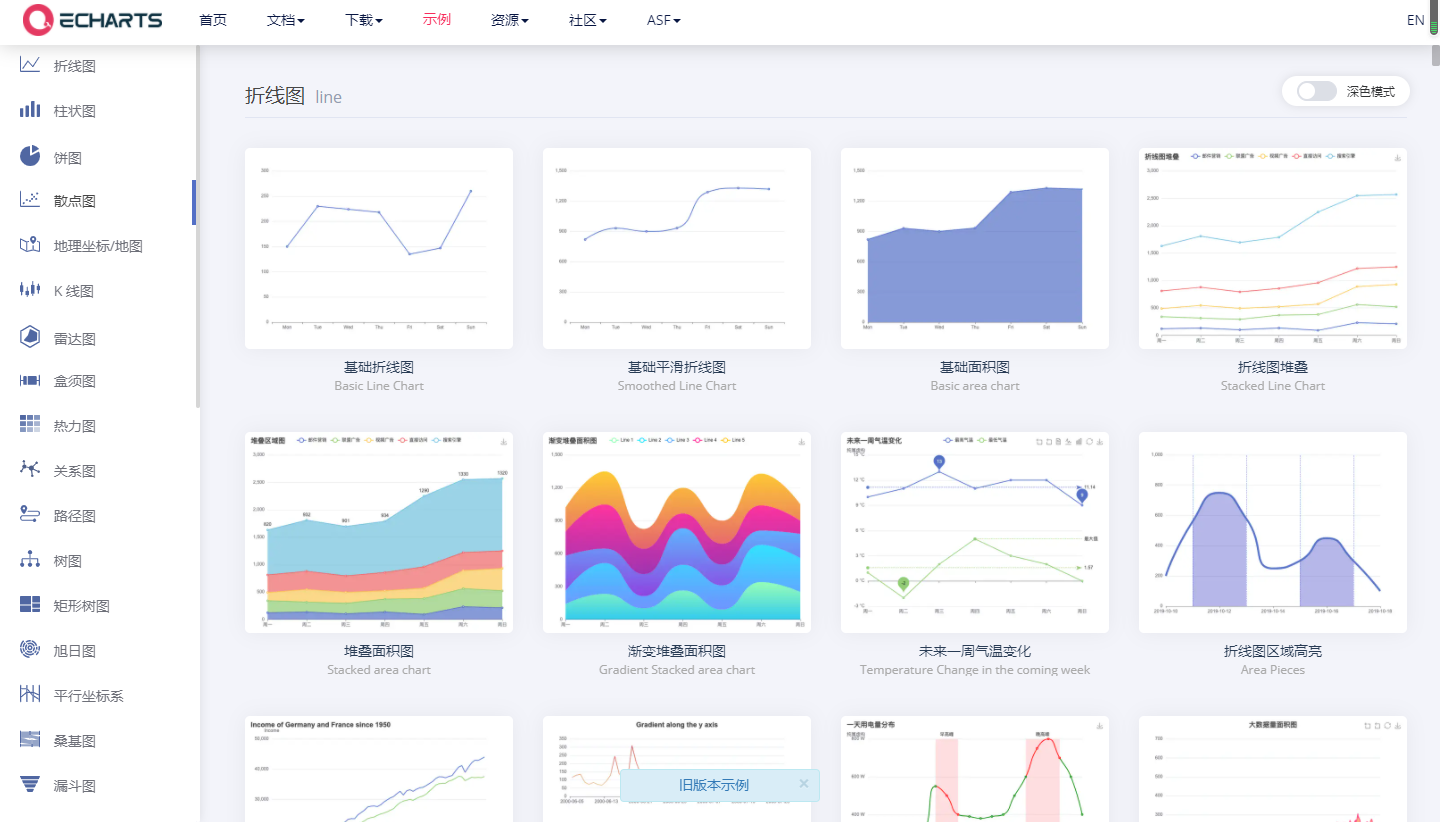Open the 地理坐标/地图 sidebar label
Image resolution: width=1440 pixels, height=822 pixels.
pos(98,246)
